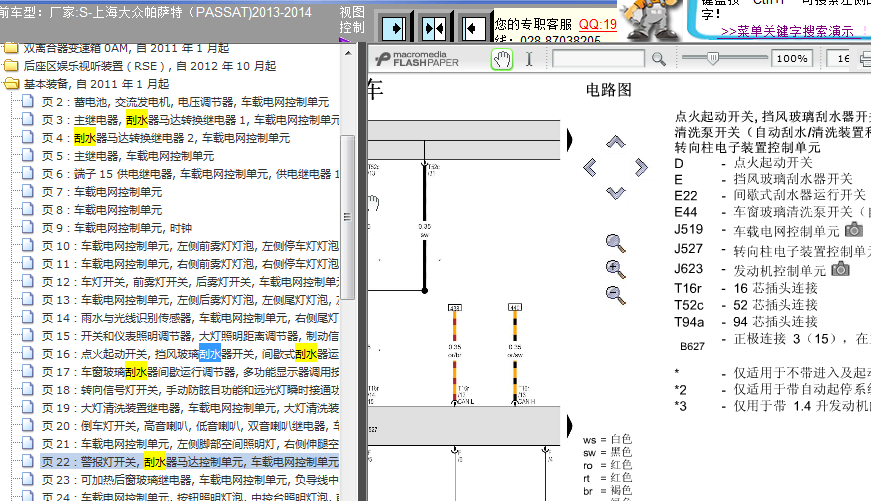Open 页 4 刮水器马达转换继电器 2
The height and width of the screenshot is (501, 871).
pyautogui.click(x=166, y=138)
